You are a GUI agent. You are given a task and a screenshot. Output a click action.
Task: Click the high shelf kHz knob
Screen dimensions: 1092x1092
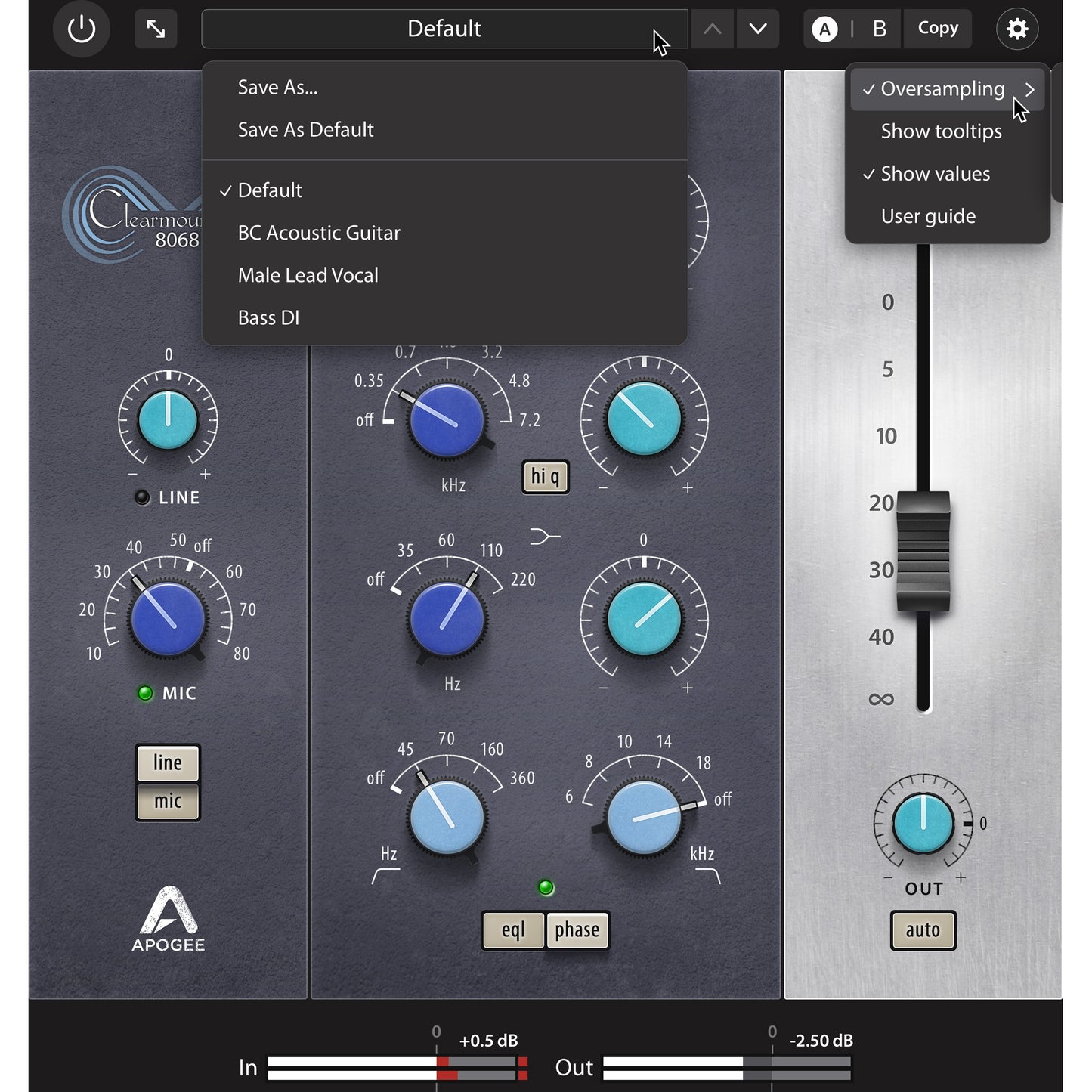[644, 817]
